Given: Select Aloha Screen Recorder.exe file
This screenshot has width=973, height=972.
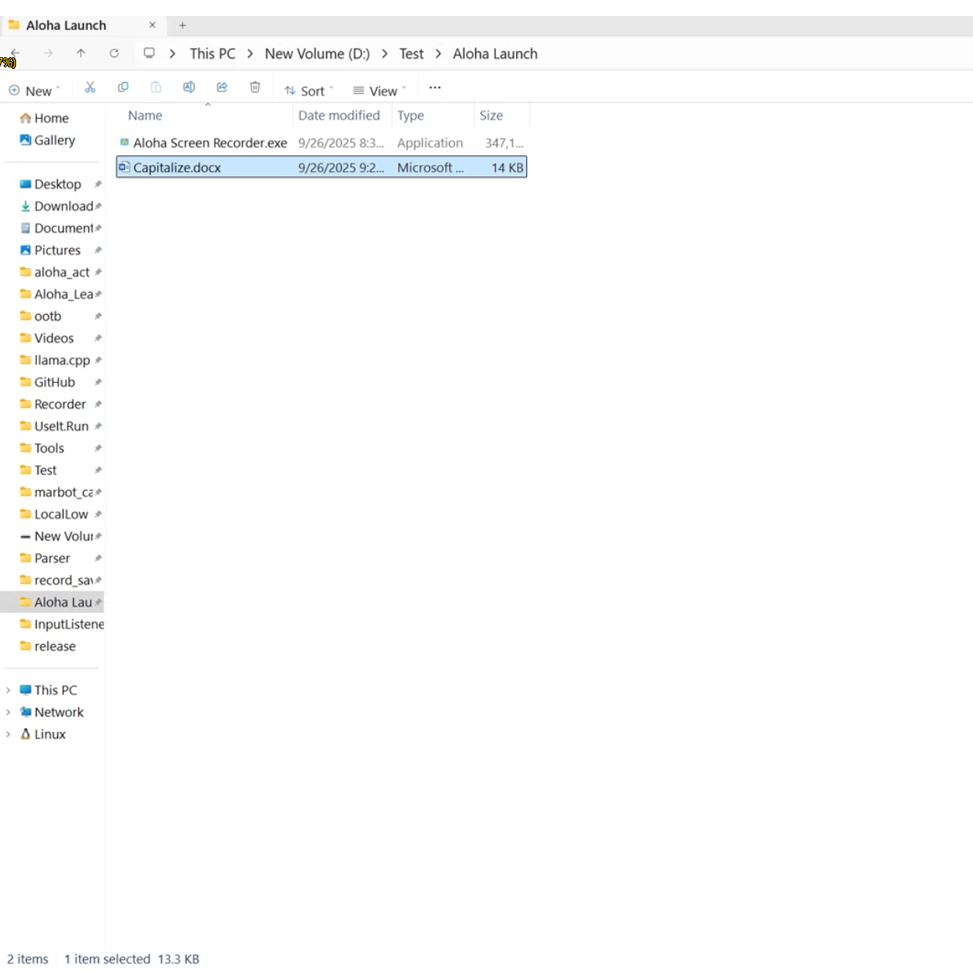Looking at the screenshot, I should tap(209, 143).
